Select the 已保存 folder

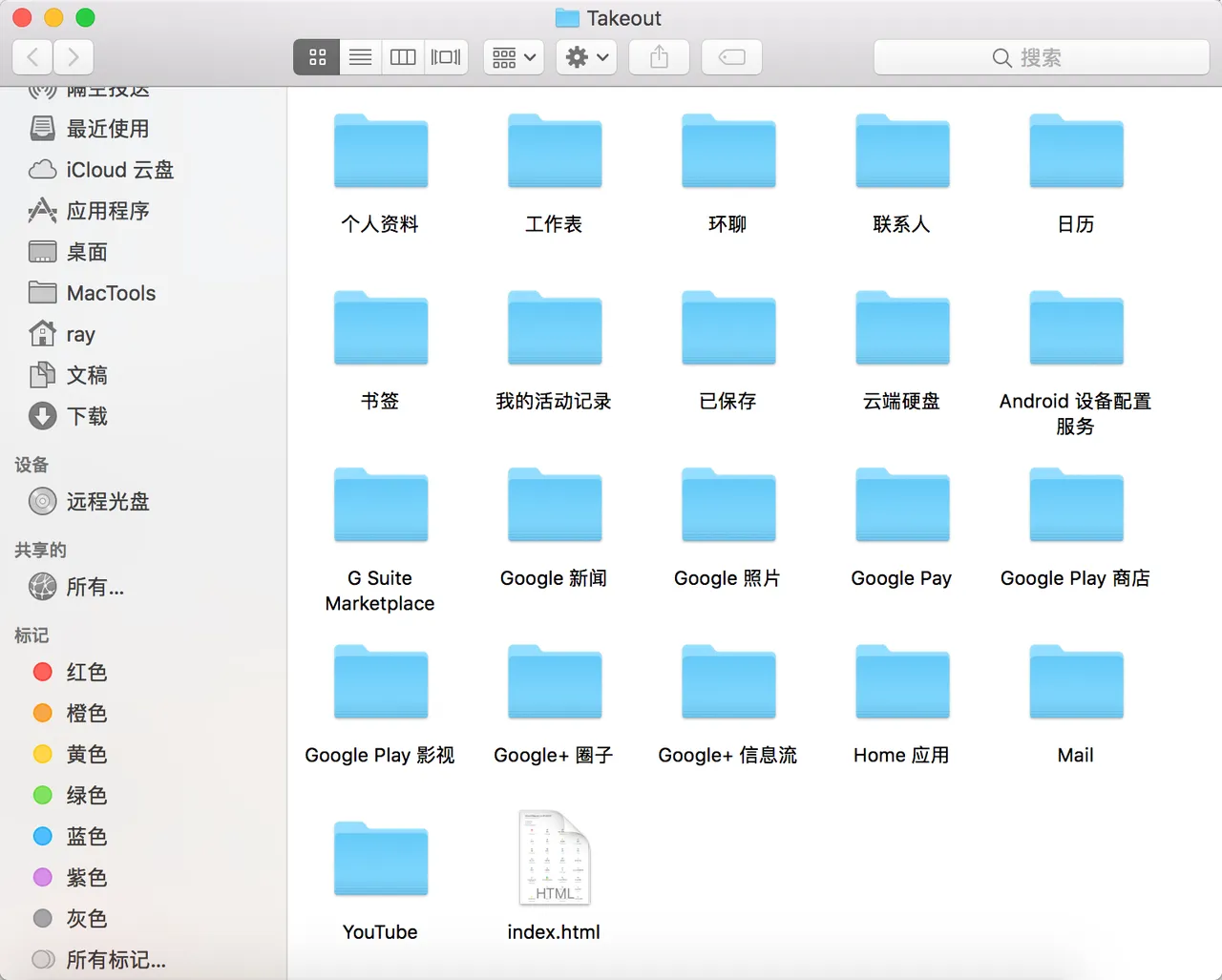coord(727,329)
